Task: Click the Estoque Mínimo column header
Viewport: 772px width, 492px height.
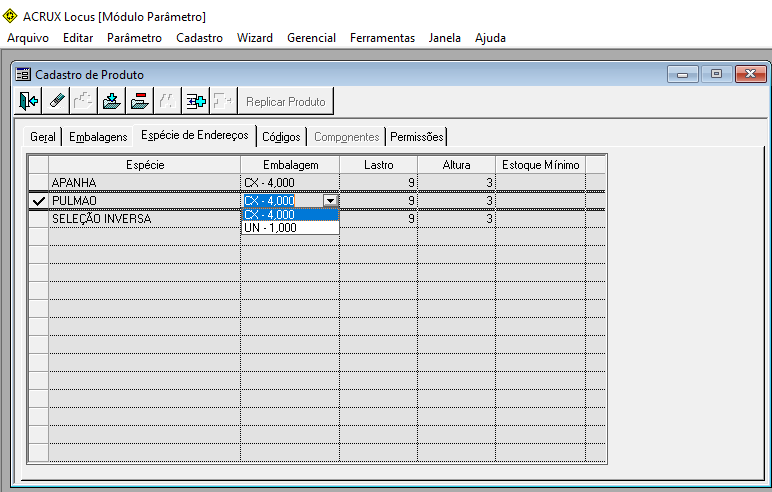Action: 541,164
